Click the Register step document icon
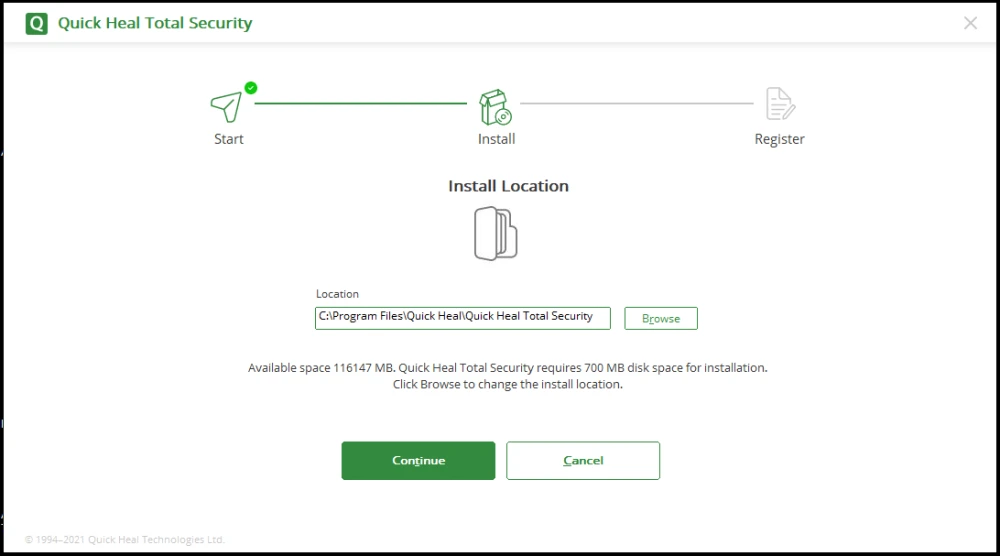 (x=779, y=104)
